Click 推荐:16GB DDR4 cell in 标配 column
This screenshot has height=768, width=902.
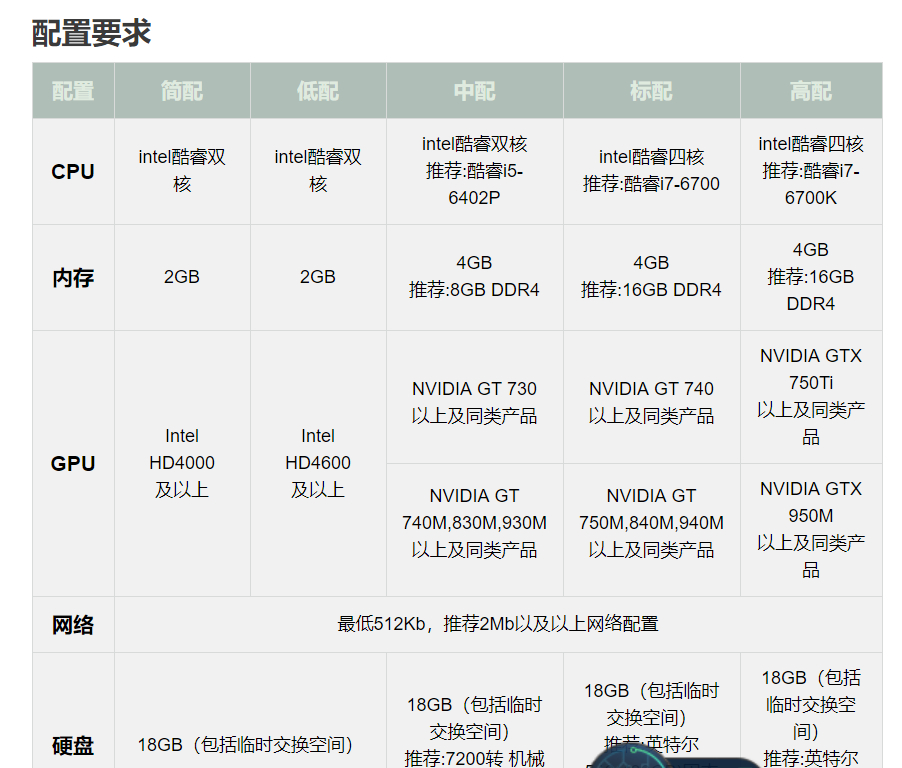click(651, 277)
